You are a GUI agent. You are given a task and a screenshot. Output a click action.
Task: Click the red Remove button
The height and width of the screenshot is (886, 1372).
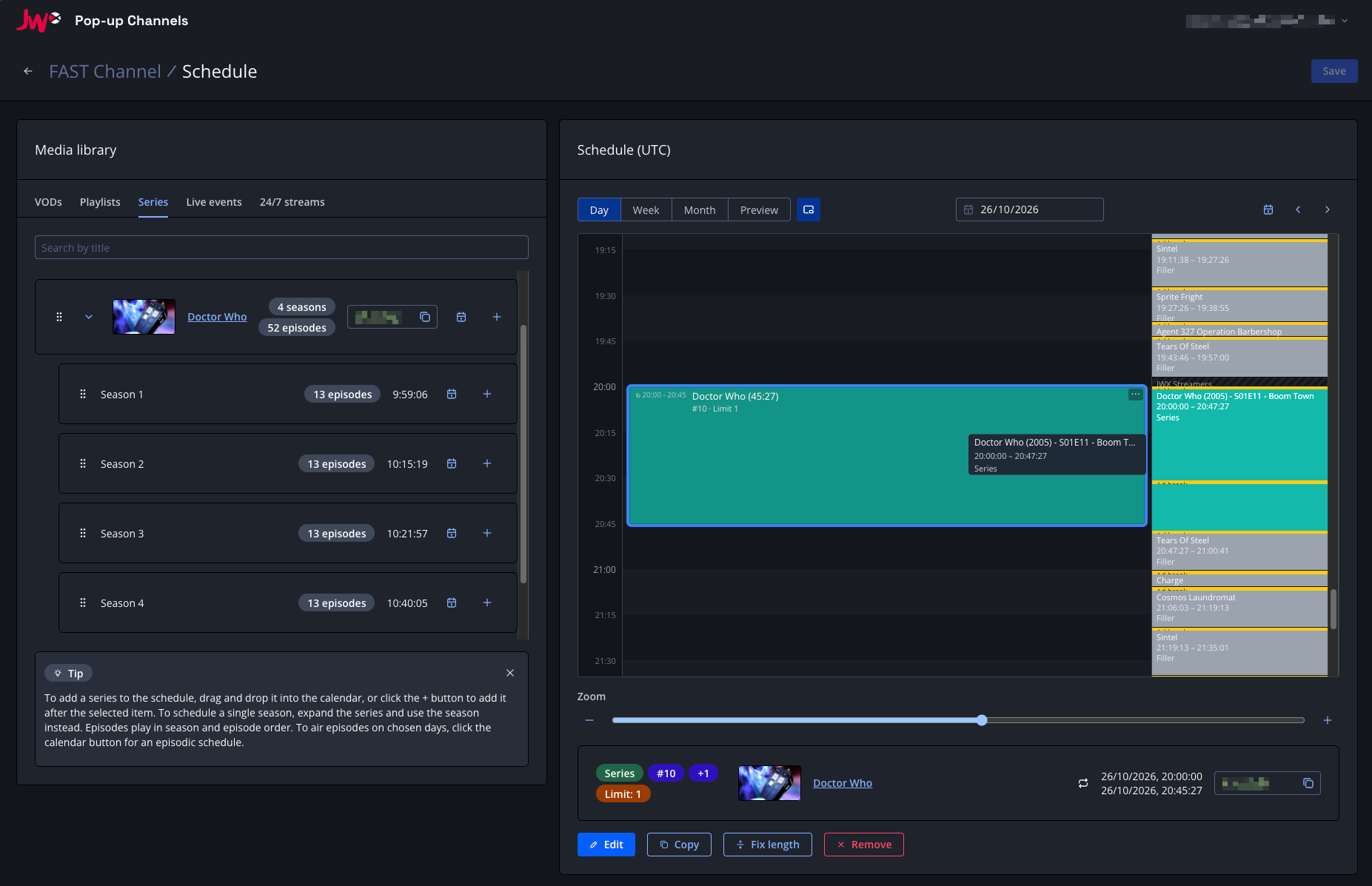tap(864, 845)
